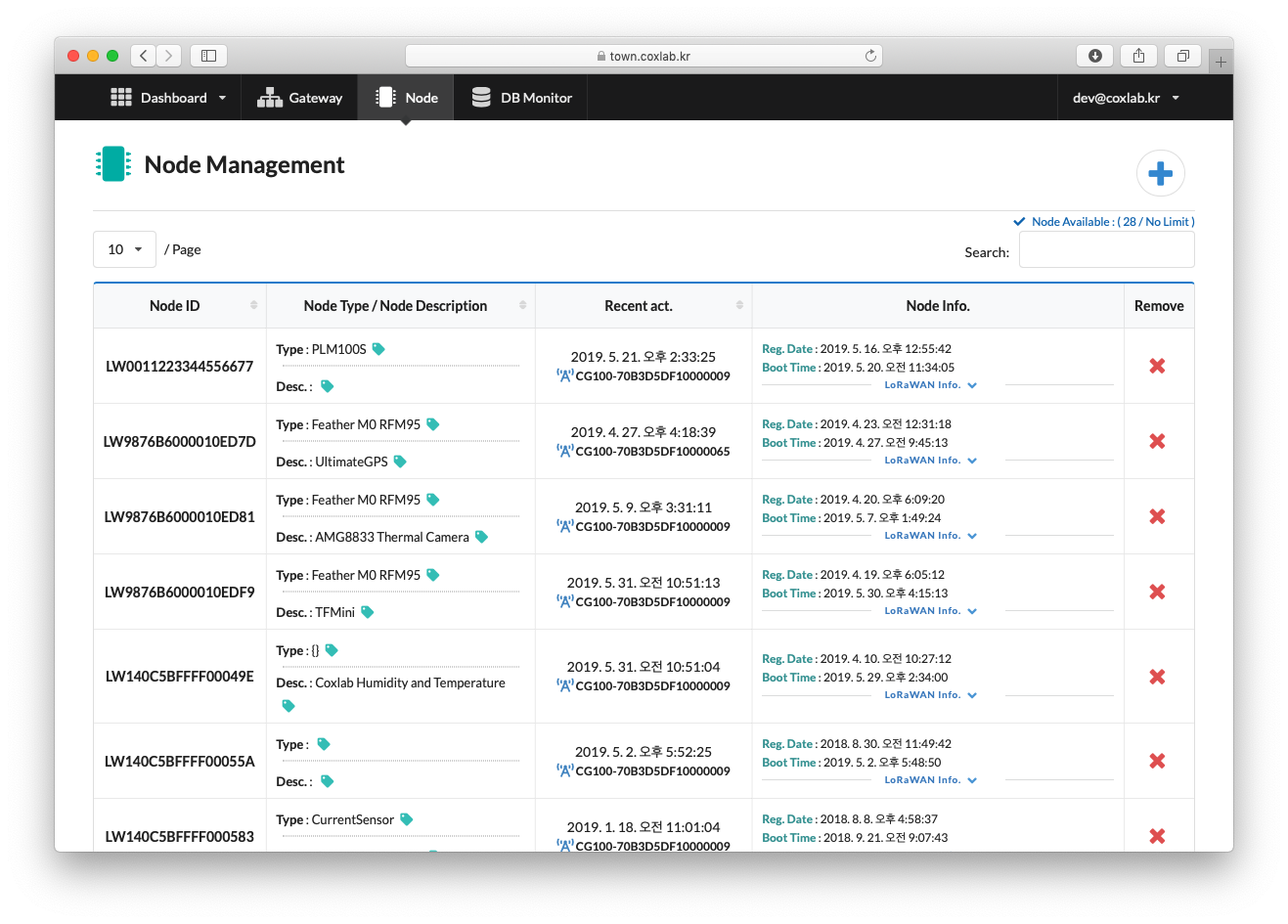The image size is (1288, 924).
Task: Switch to the DB Monitor tab
Action: coord(521,98)
